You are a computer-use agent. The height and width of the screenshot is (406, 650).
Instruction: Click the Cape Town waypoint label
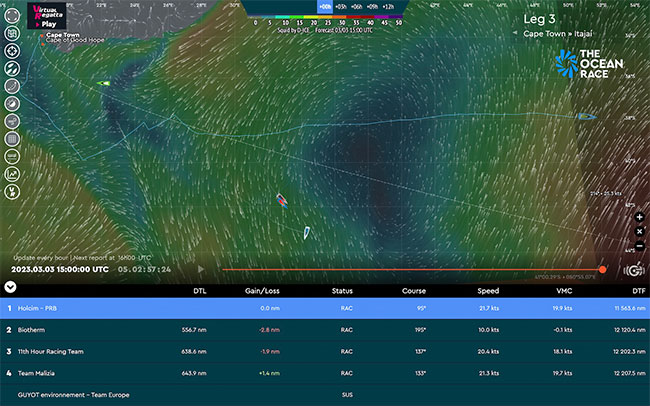point(63,35)
